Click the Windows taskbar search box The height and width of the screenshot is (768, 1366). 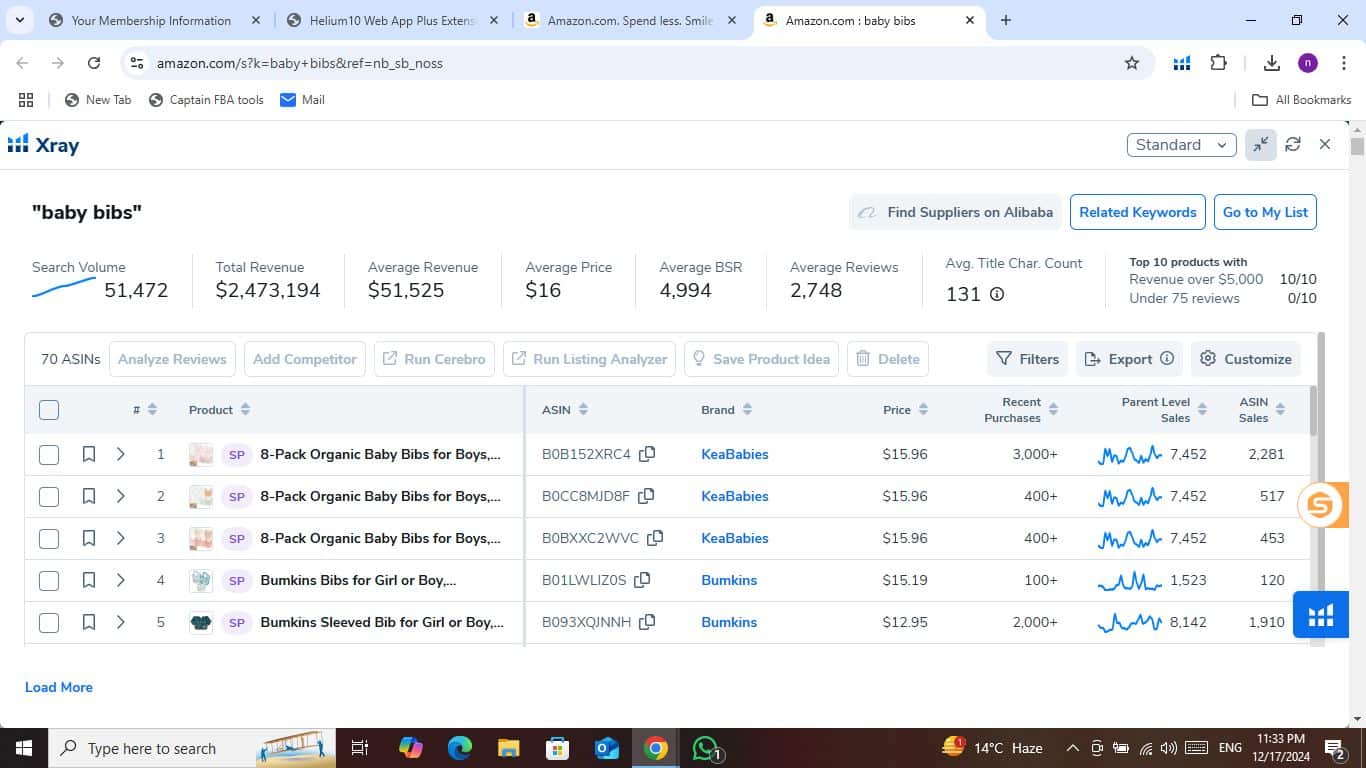[190, 748]
